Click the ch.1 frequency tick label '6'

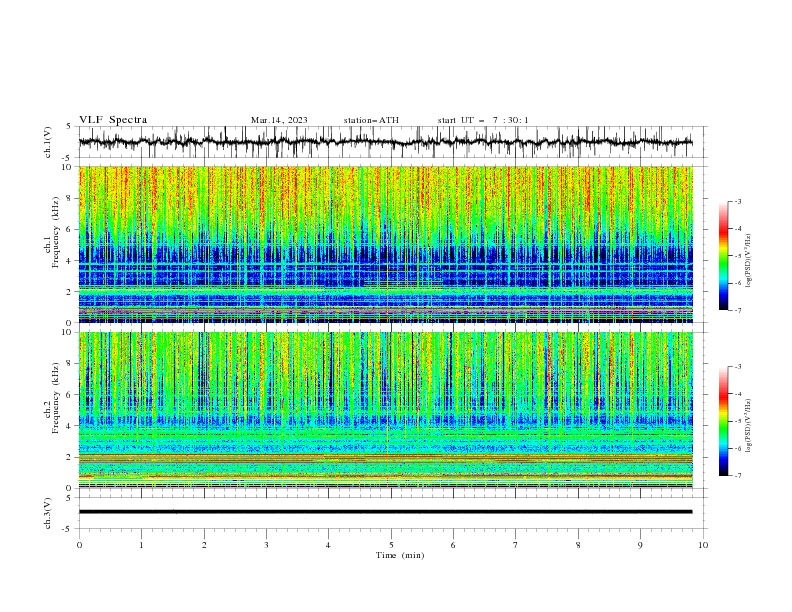click(70, 229)
